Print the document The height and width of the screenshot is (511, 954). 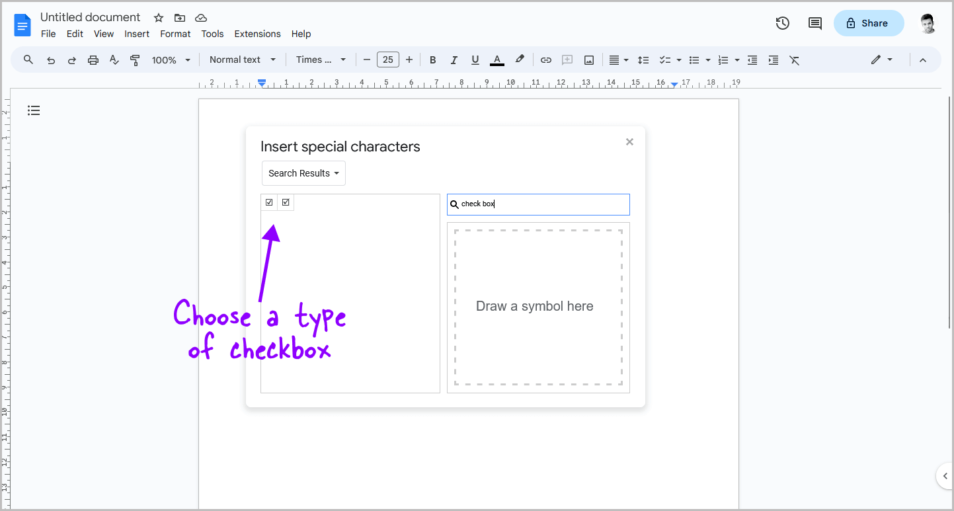click(93, 60)
